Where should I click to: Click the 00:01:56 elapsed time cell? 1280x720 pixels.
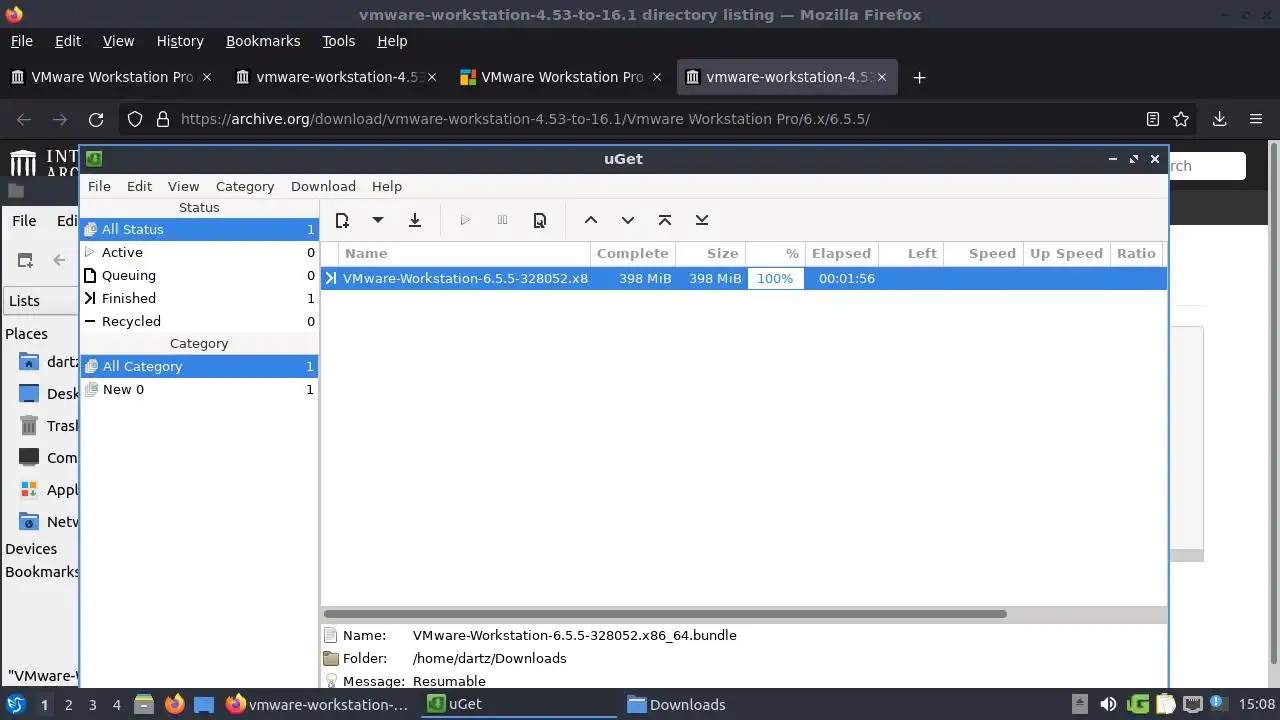846,278
